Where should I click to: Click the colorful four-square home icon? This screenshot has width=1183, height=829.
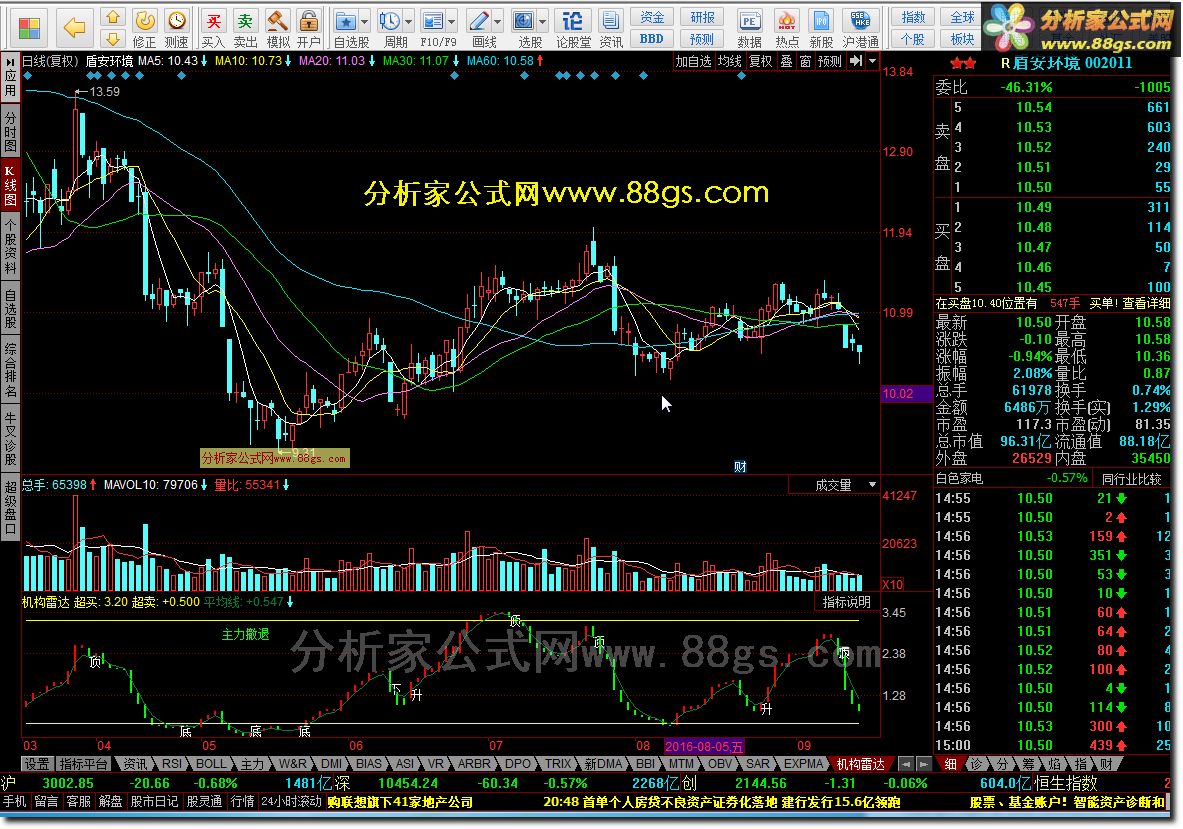point(29,28)
